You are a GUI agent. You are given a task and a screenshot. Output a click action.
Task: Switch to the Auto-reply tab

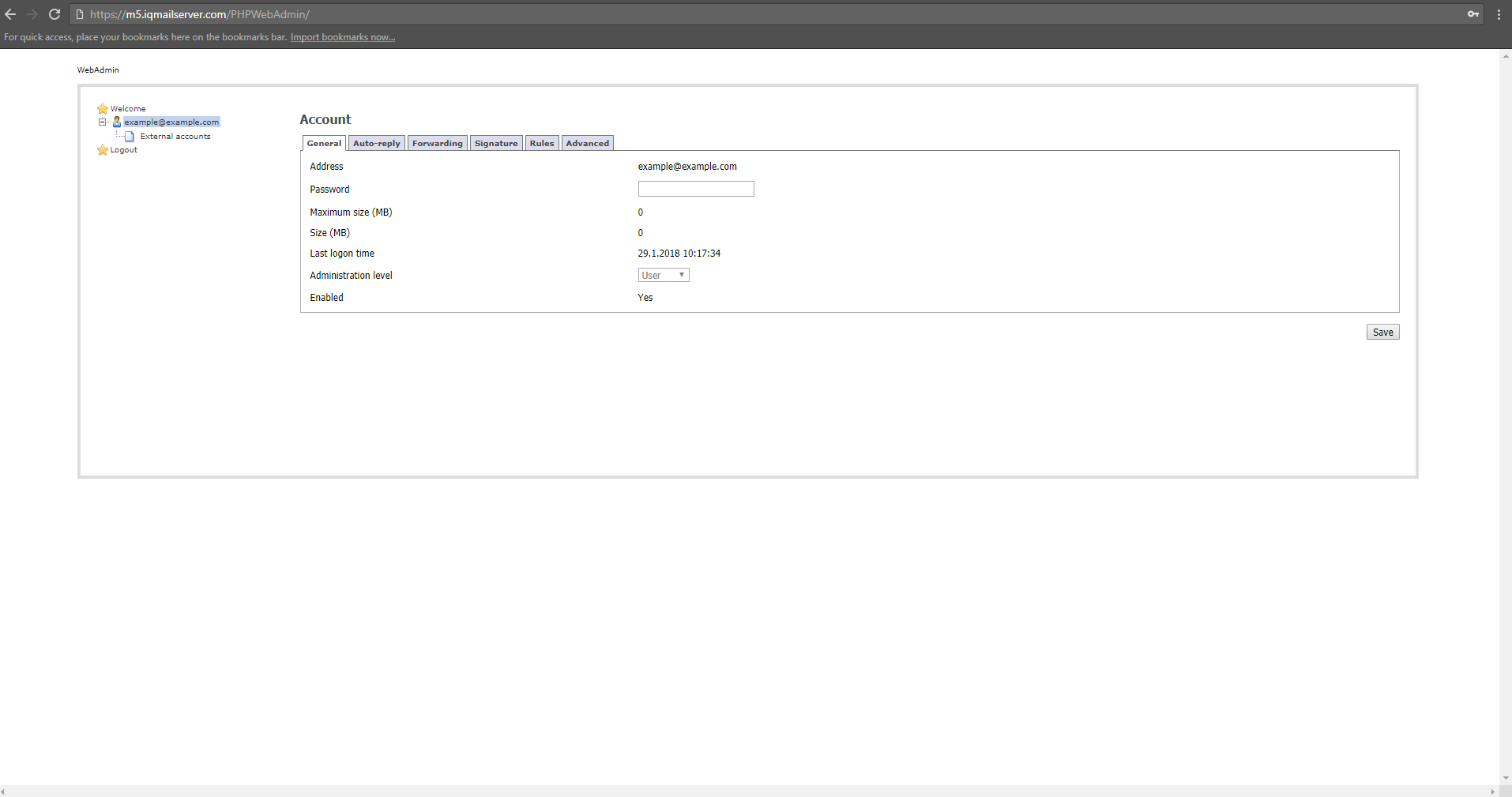coord(376,143)
